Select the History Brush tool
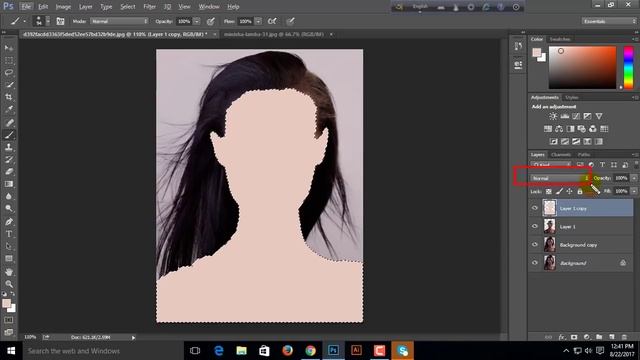 (9, 159)
